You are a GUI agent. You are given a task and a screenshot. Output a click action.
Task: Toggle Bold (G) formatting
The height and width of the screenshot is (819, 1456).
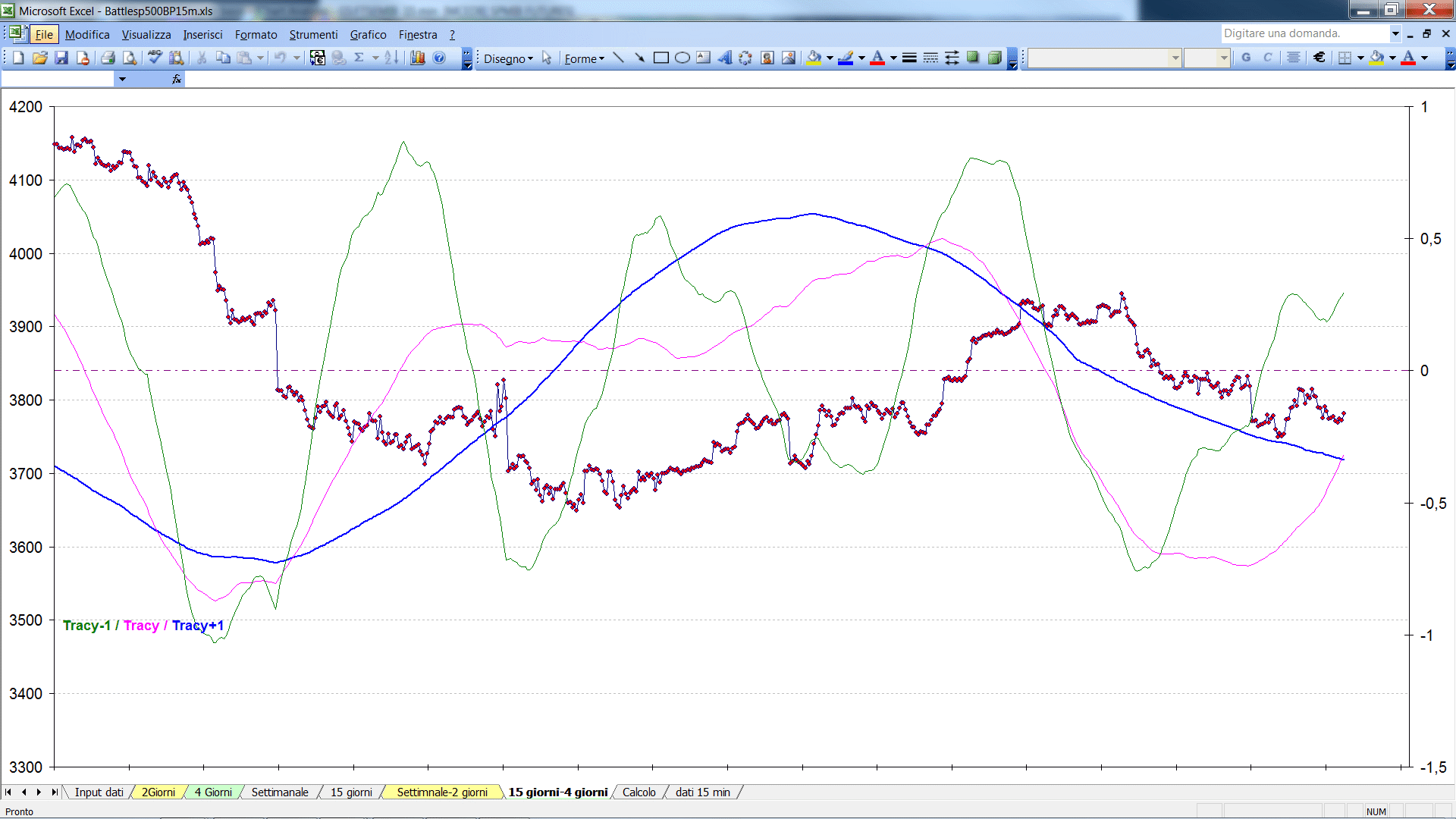pyautogui.click(x=1246, y=58)
